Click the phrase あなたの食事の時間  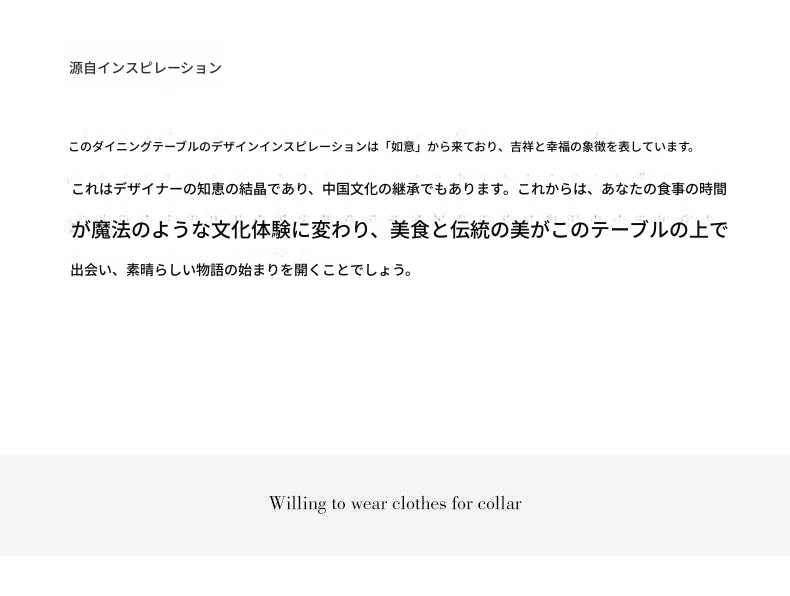point(664,189)
